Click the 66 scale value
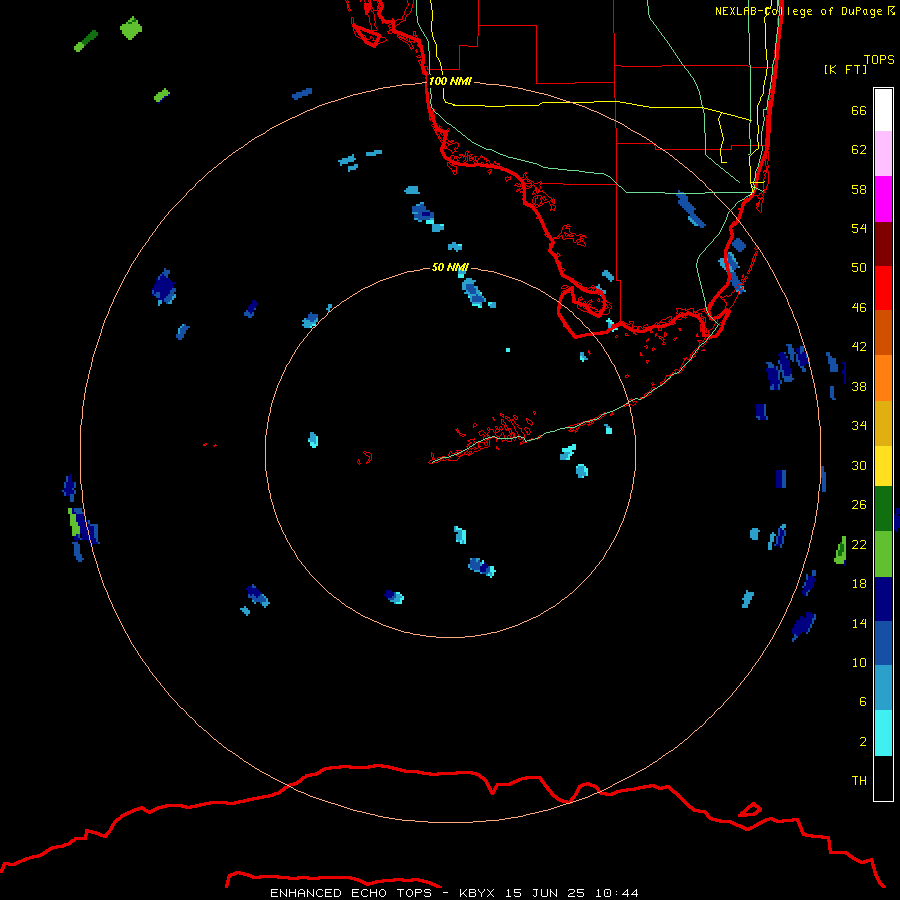 [859, 111]
